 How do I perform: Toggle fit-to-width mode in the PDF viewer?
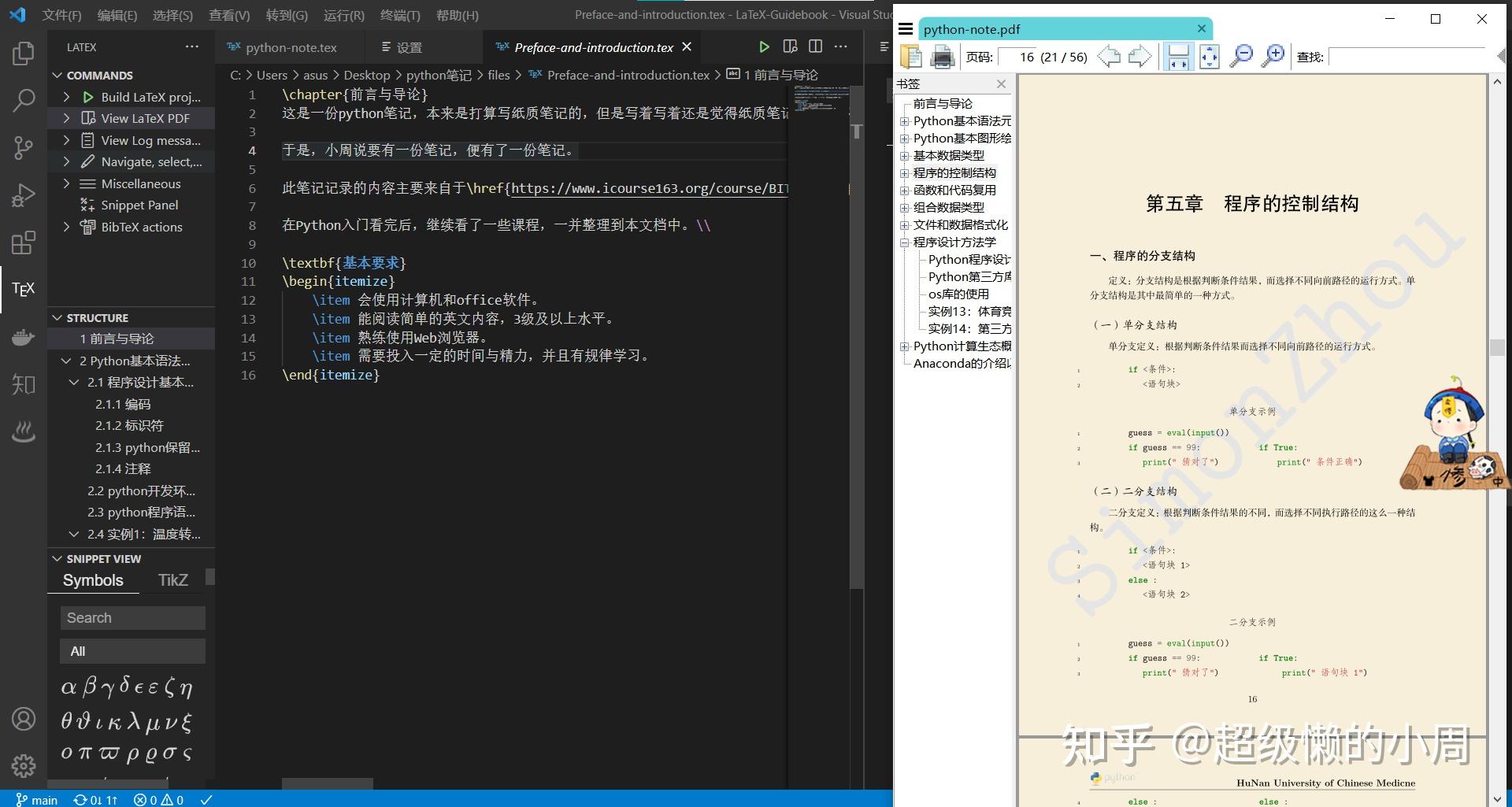point(1177,56)
